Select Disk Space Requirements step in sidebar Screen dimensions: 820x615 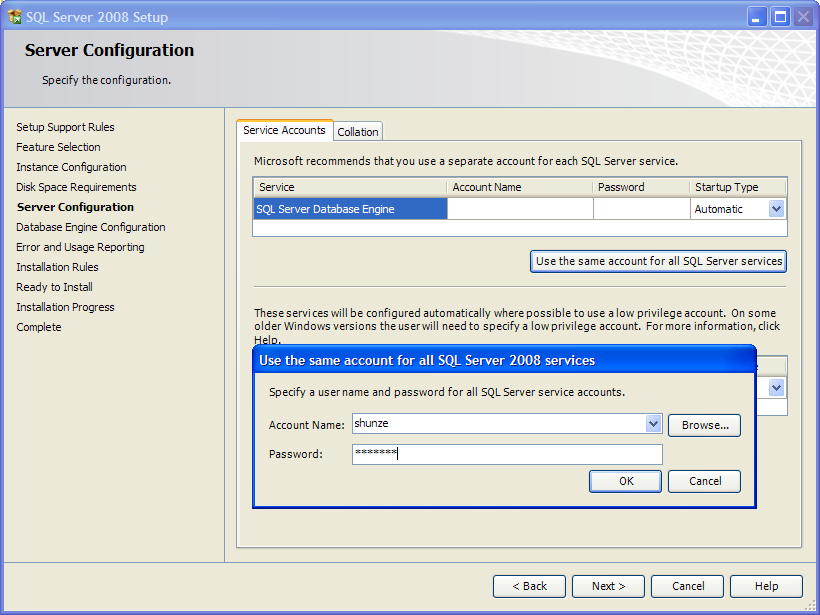76,187
